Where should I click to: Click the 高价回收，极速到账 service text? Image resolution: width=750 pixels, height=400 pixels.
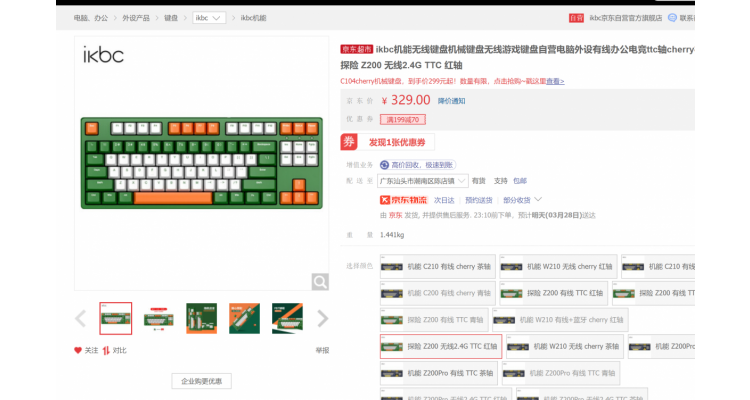point(421,165)
